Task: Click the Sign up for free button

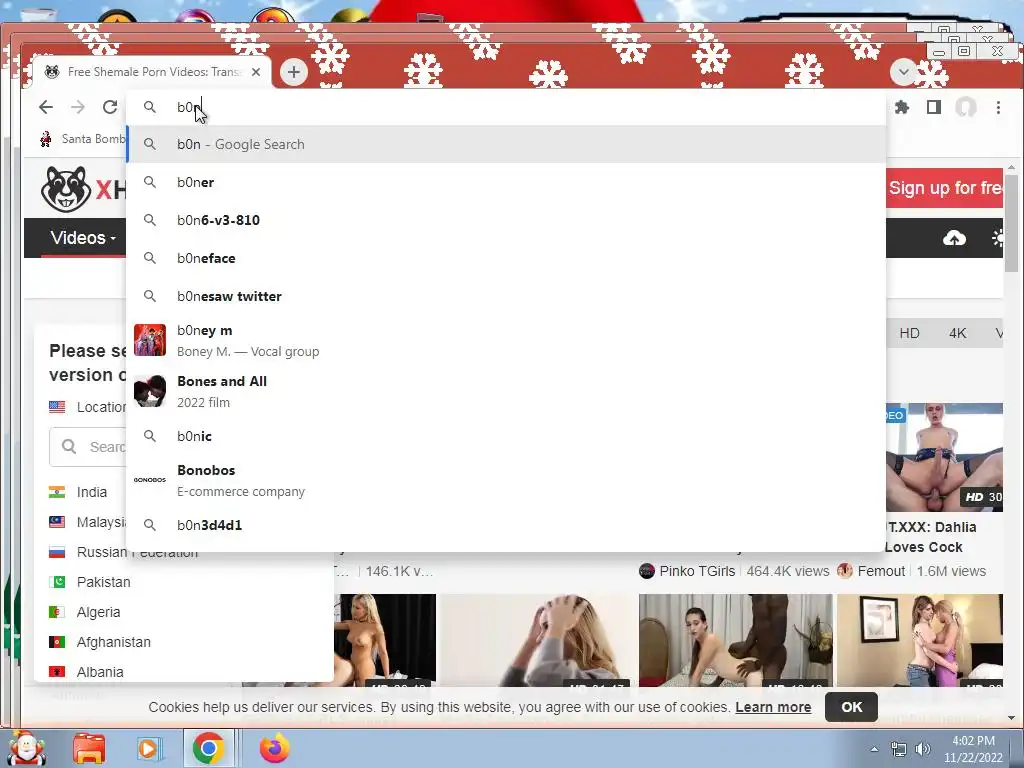Action: [x=944, y=188]
